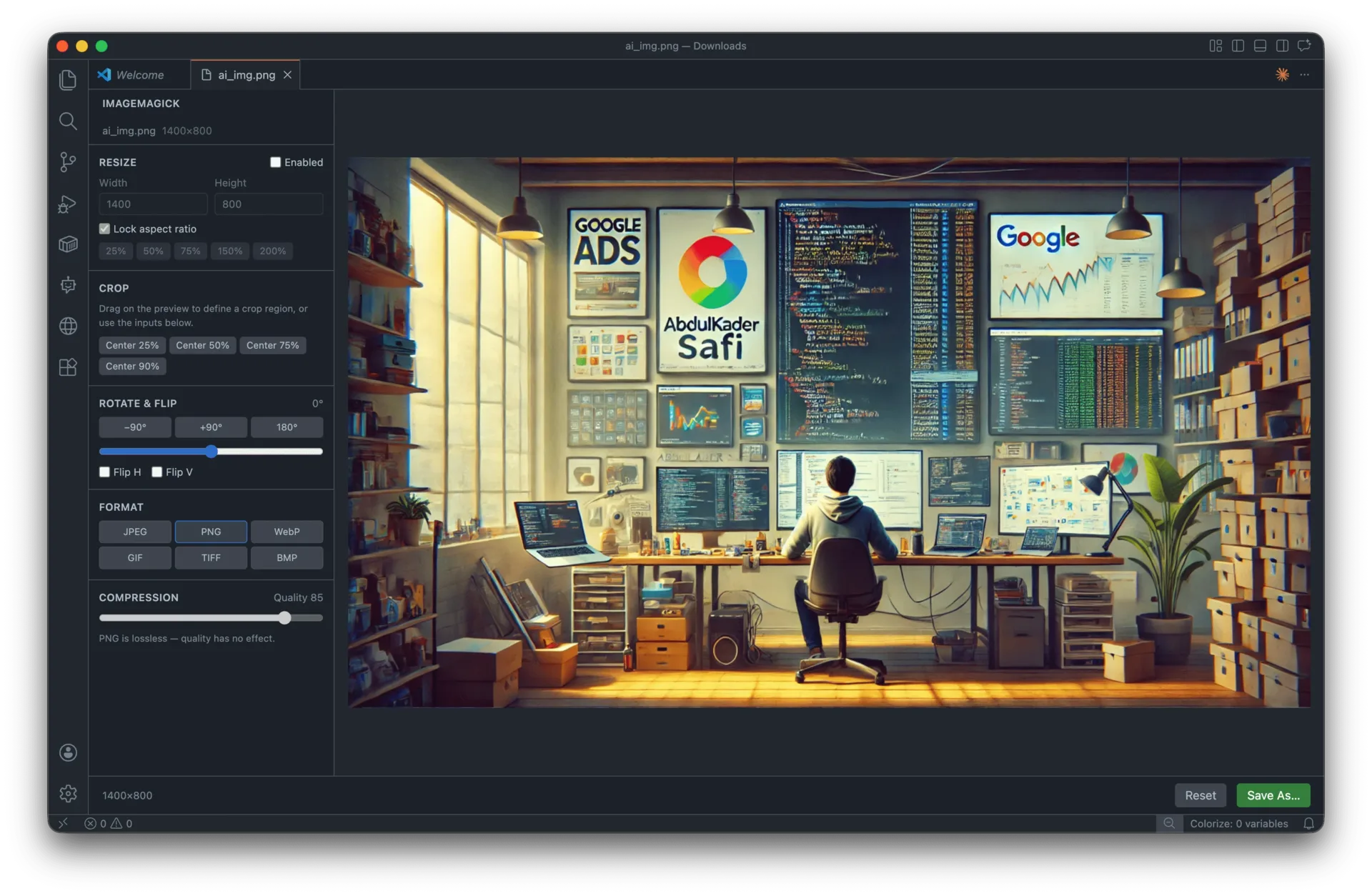The height and width of the screenshot is (896, 1372).
Task: Click the Customize Layout title bar icon
Action: (1216, 46)
